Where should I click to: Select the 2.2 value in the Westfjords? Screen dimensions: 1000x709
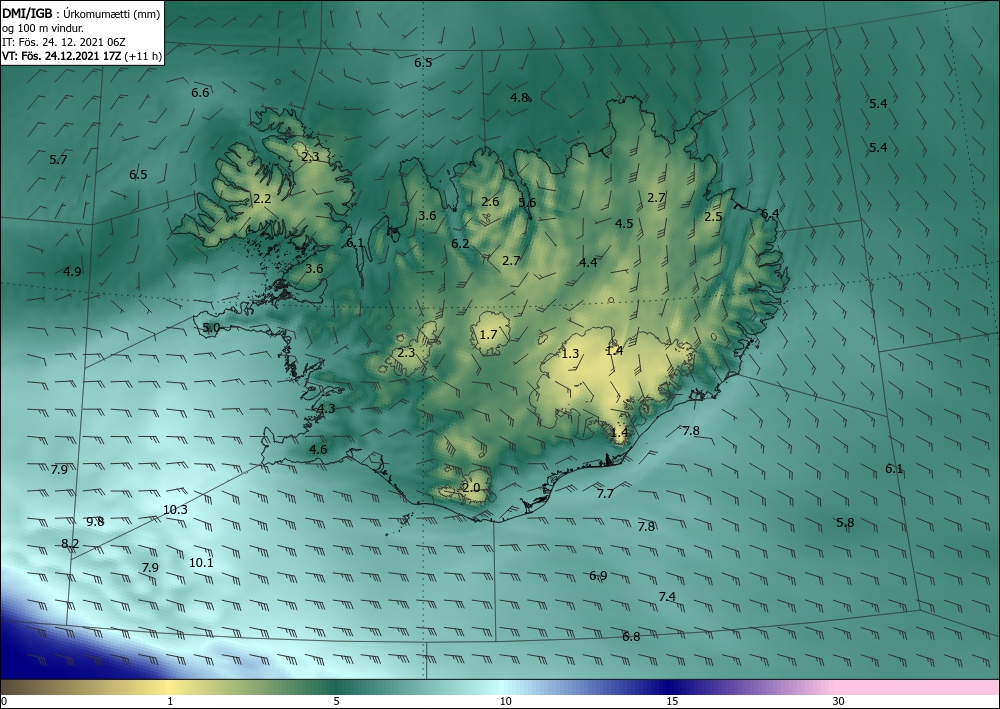coord(262,199)
